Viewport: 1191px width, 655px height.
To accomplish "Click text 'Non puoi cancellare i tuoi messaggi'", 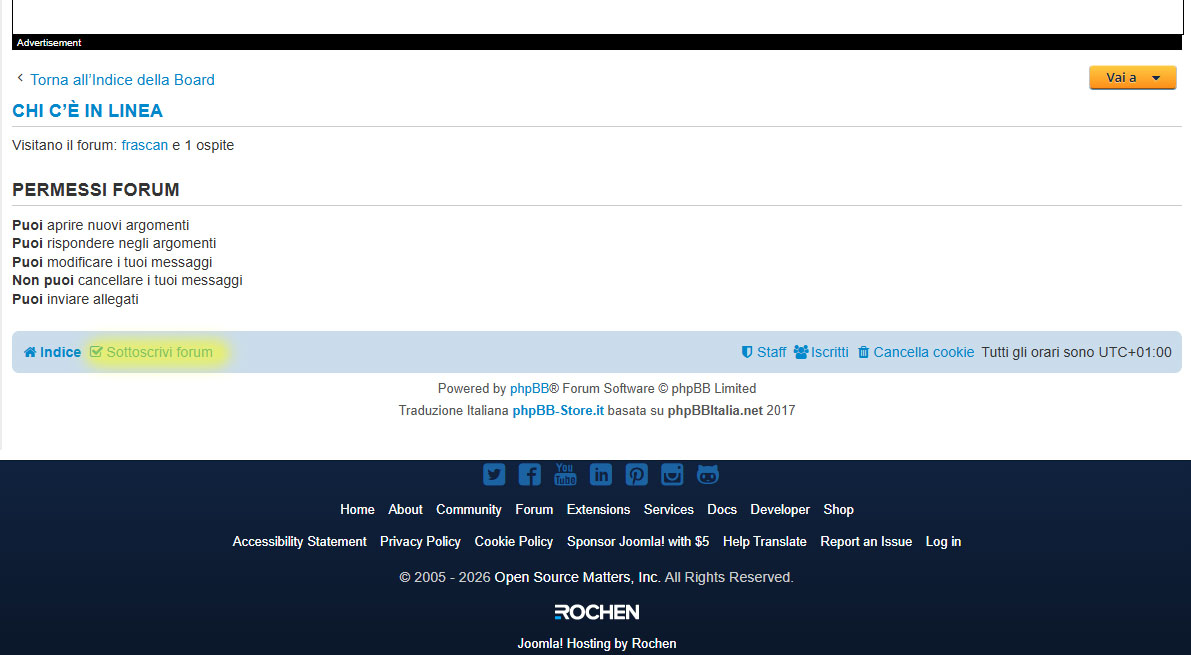I will tap(128, 280).
